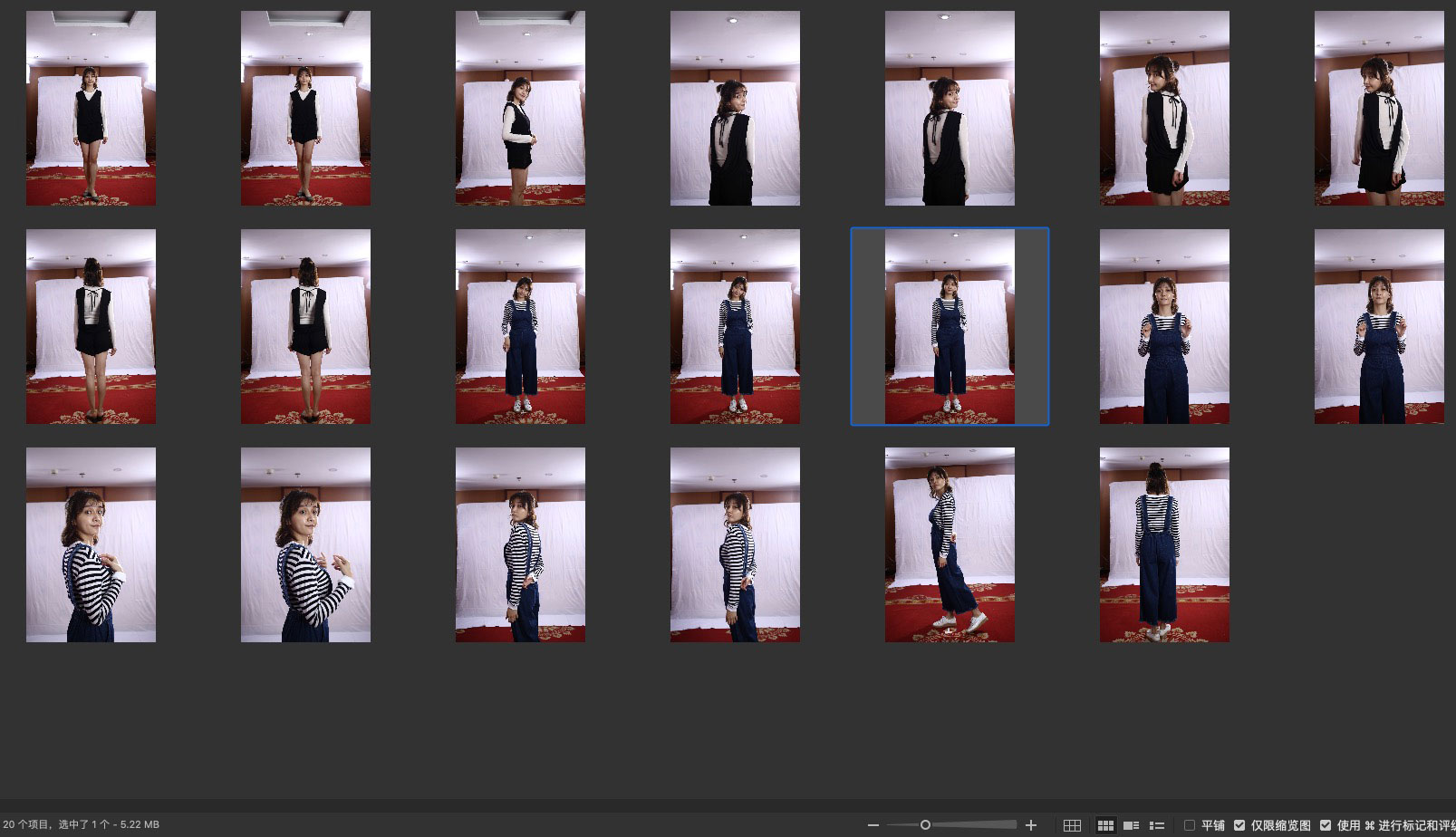The height and width of the screenshot is (837, 1456).
Task: Select the first close-up striped shirt photo in bottom row
Action: coord(91,544)
